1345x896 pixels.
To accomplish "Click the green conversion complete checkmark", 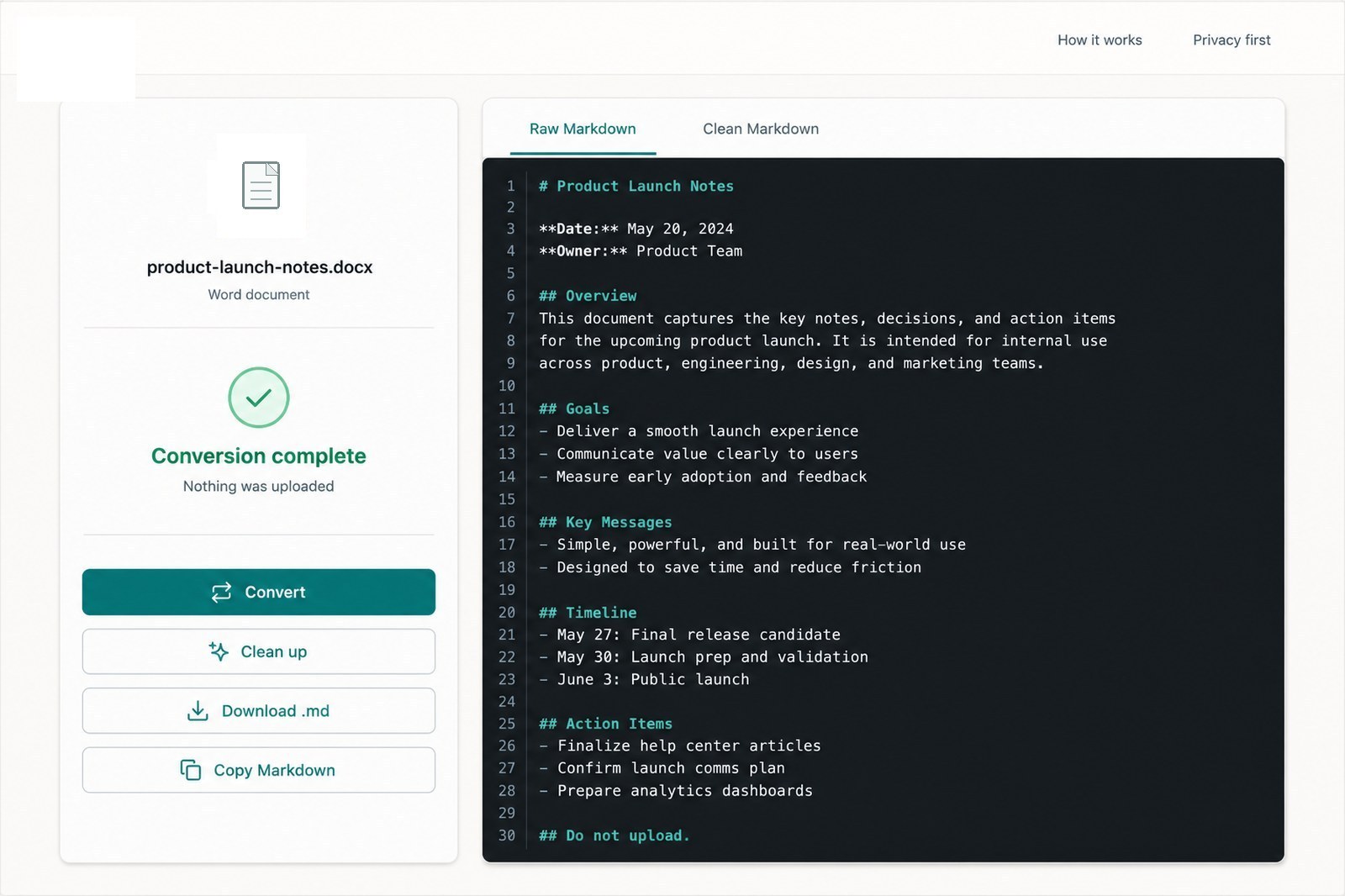I will click(259, 398).
